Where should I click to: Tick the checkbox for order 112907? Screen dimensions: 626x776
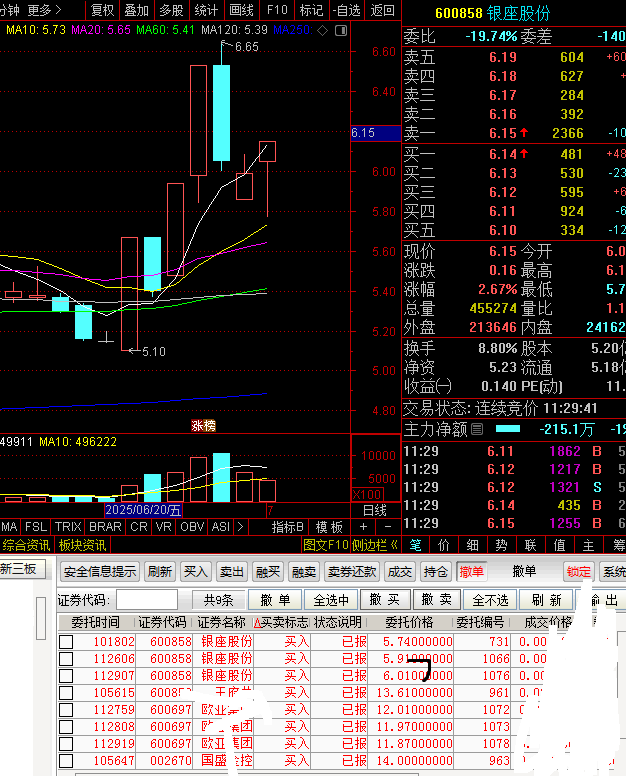tap(66, 676)
